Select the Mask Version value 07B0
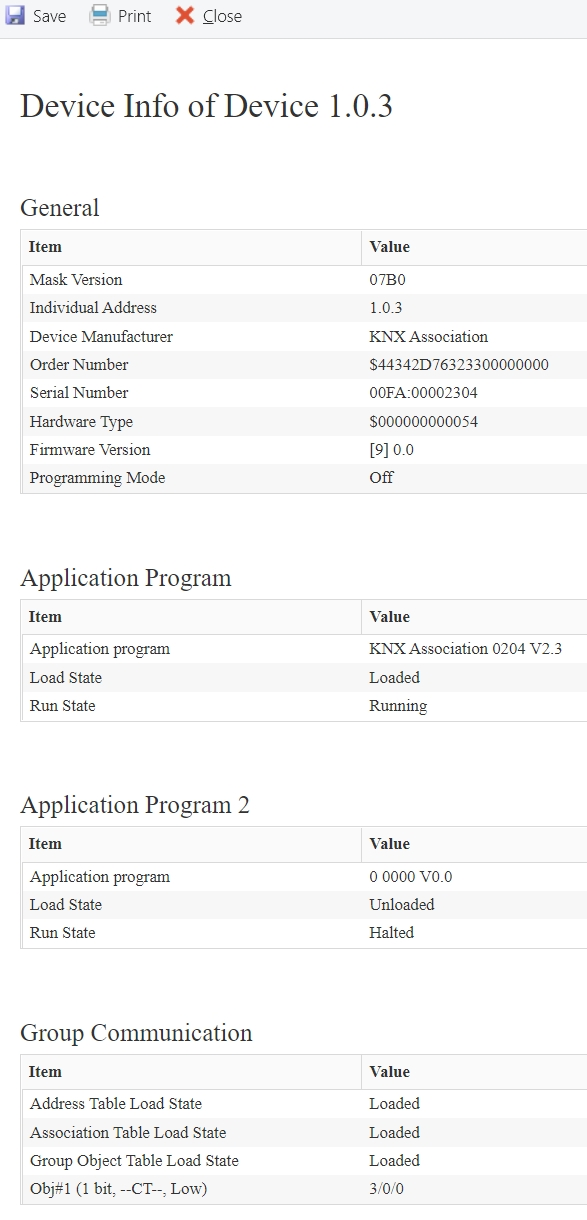Viewport: 587px width, 1220px height. [x=387, y=280]
